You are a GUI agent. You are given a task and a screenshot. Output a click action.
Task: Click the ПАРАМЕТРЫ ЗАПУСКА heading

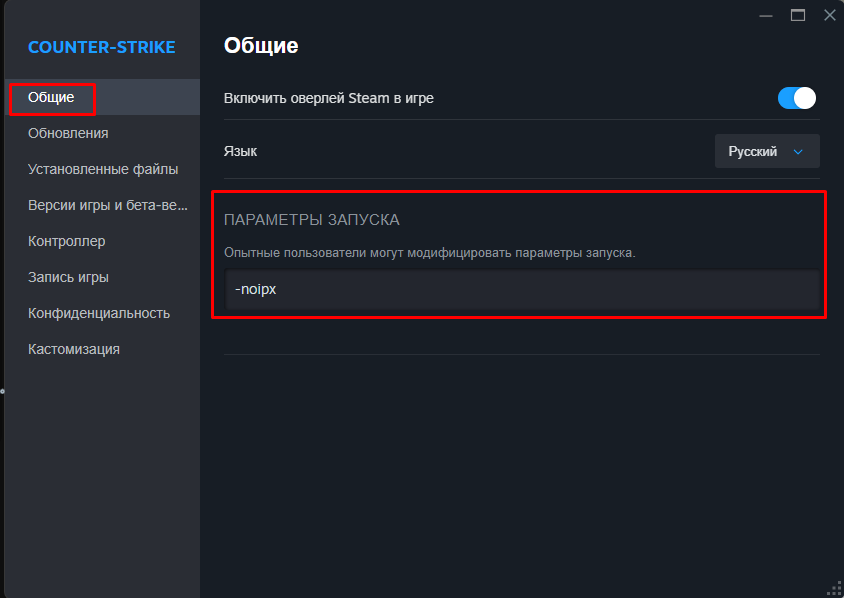point(312,220)
